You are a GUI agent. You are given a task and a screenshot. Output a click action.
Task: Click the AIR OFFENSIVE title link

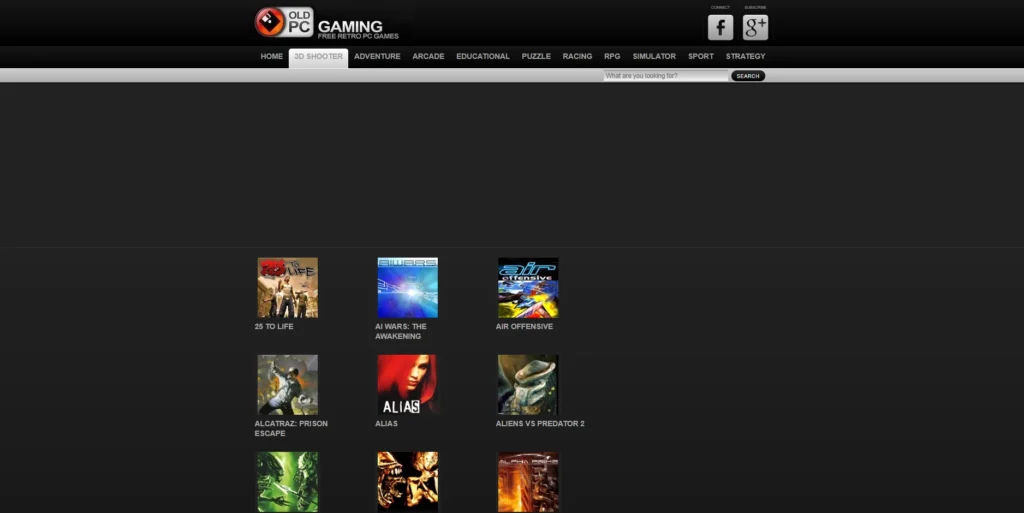(x=524, y=326)
